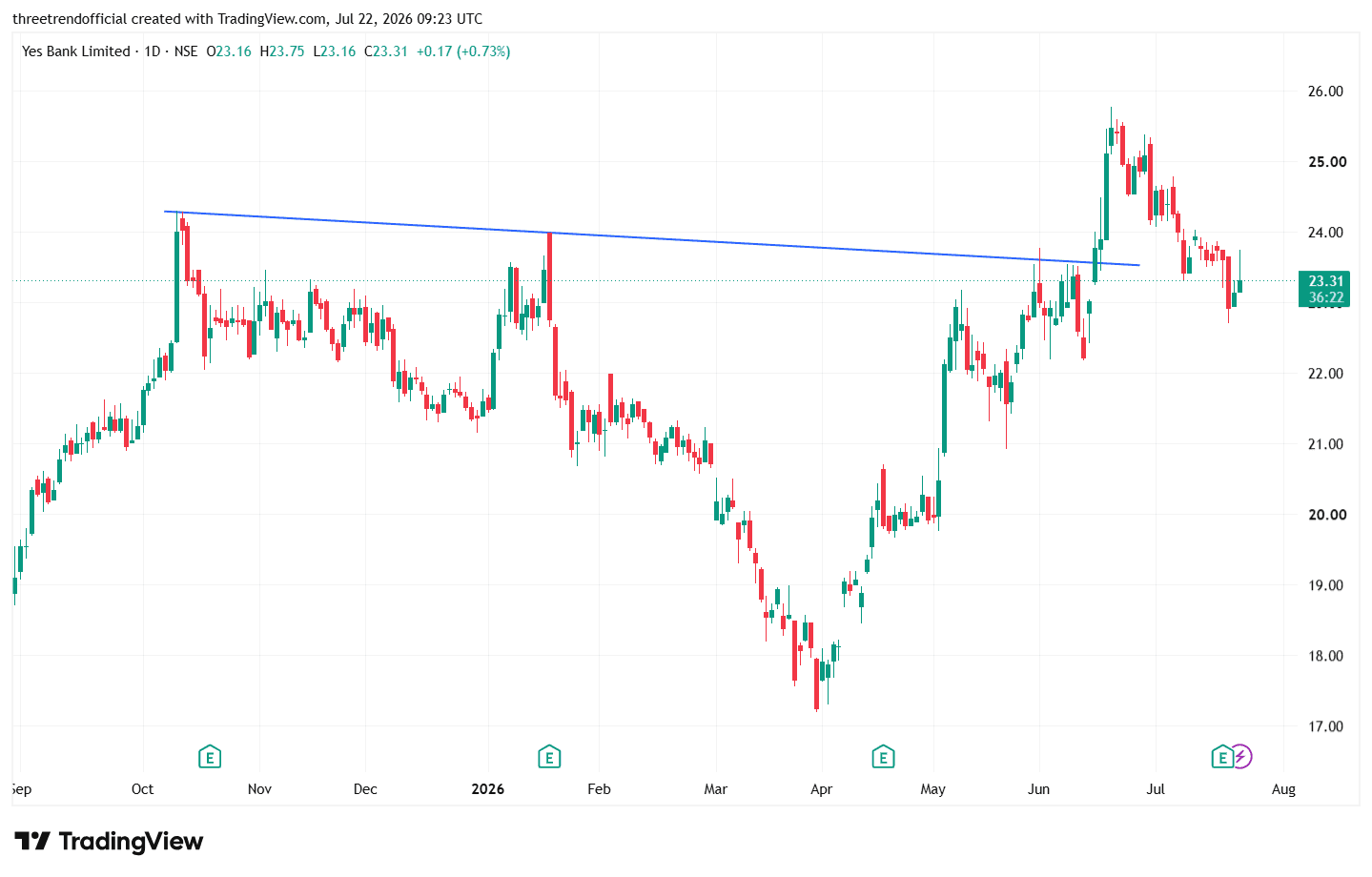1372x877 pixels.
Task: Click the May time axis label
Action: coord(933,789)
